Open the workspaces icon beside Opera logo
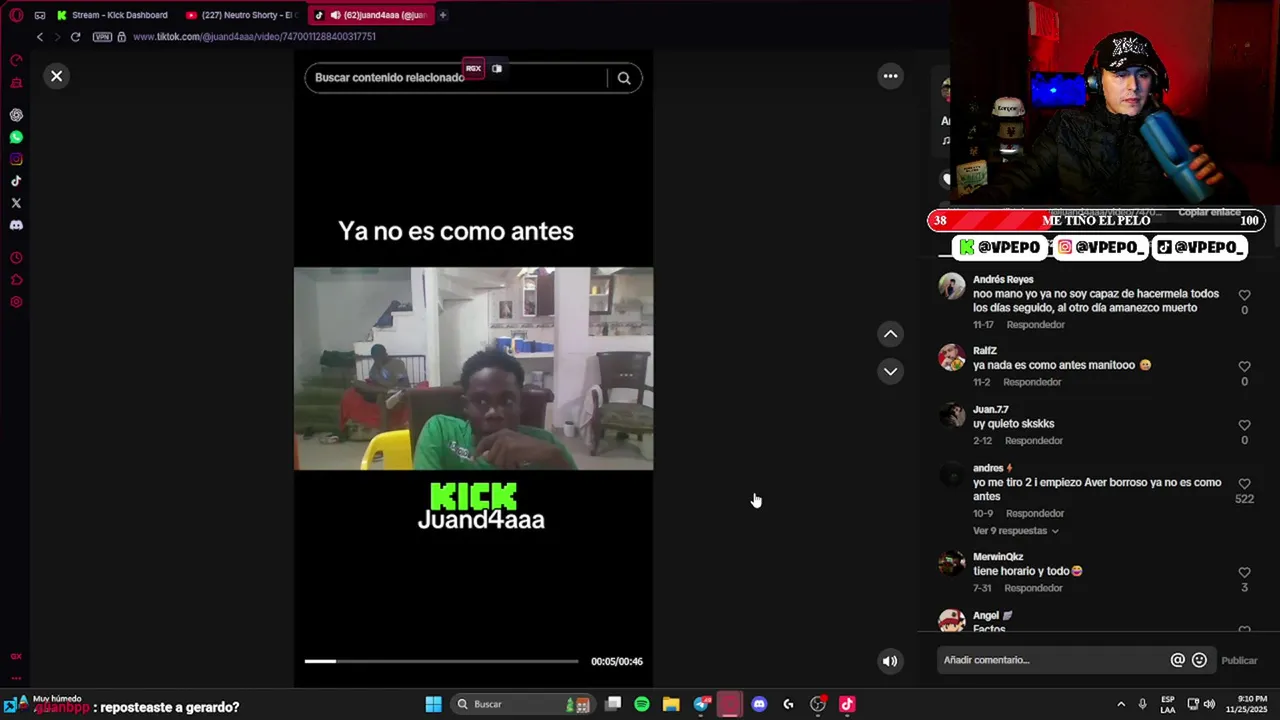Viewport: 1280px width, 720px height. click(x=40, y=15)
